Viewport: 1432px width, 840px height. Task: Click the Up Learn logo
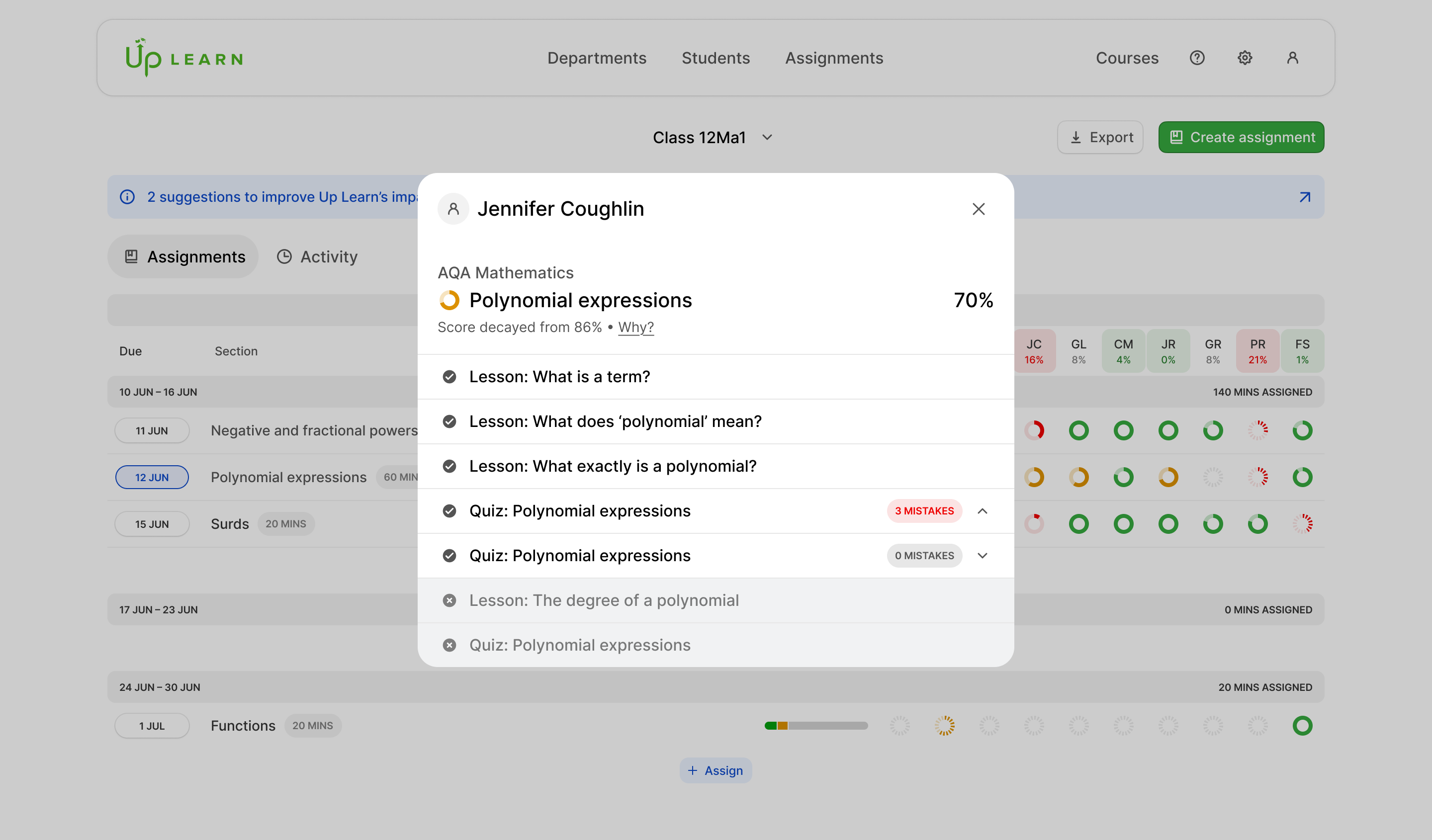pos(184,58)
